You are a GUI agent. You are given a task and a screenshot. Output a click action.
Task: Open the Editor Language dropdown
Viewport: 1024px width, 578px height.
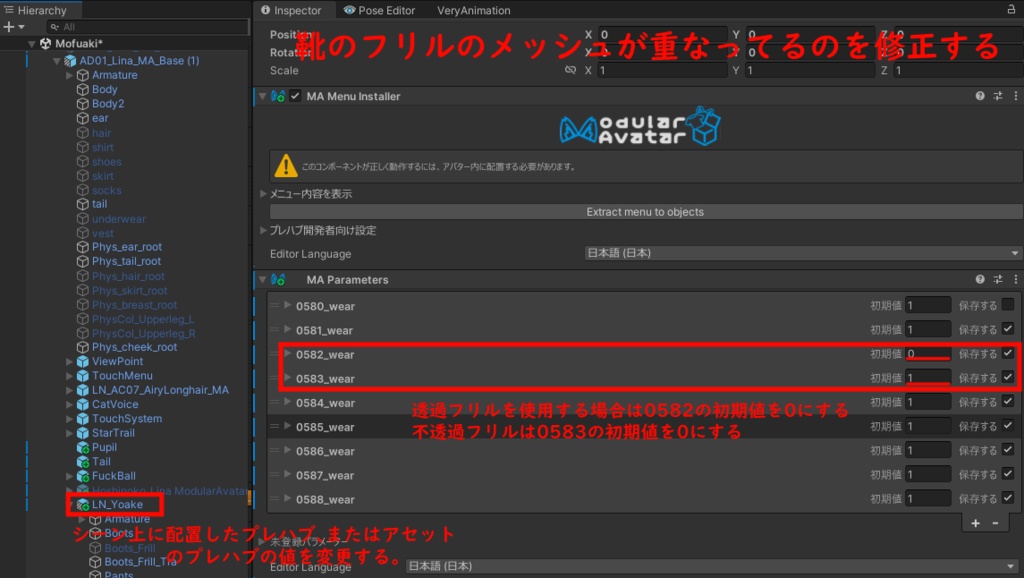coord(803,253)
